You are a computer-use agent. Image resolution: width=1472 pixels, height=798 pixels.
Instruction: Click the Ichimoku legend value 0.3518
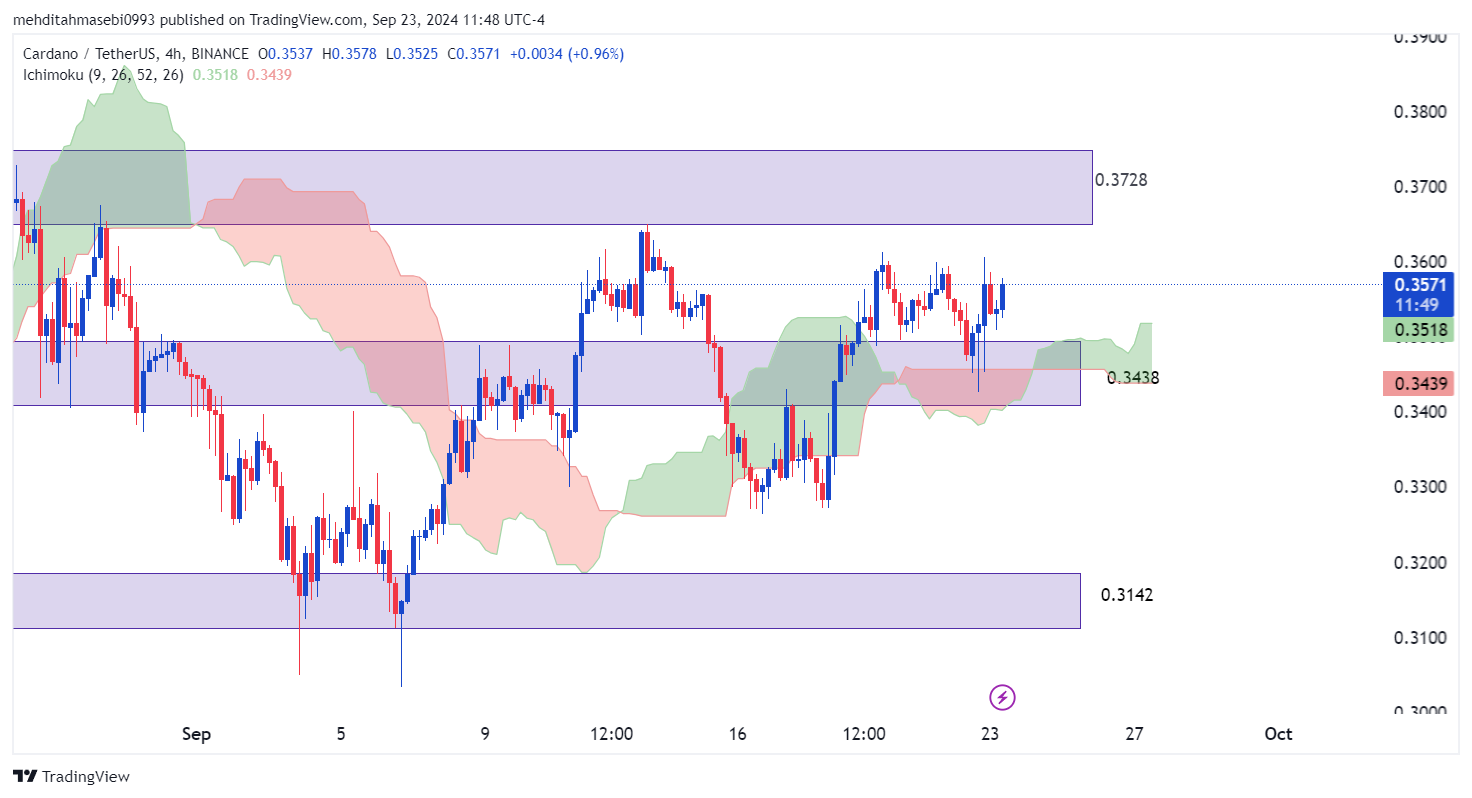[x=215, y=74]
